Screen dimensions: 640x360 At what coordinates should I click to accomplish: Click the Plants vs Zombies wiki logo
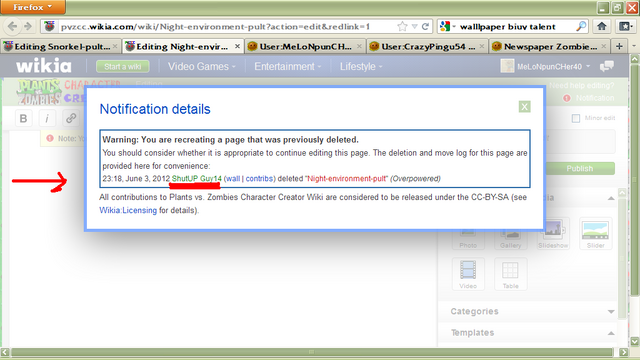coord(39,93)
